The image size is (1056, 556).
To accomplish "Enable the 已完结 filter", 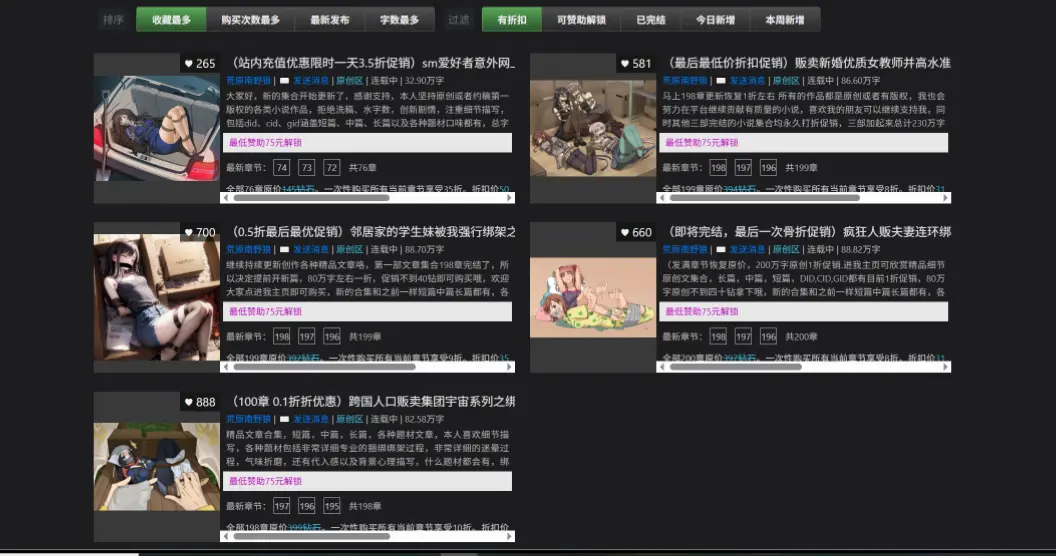I will (650, 20).
